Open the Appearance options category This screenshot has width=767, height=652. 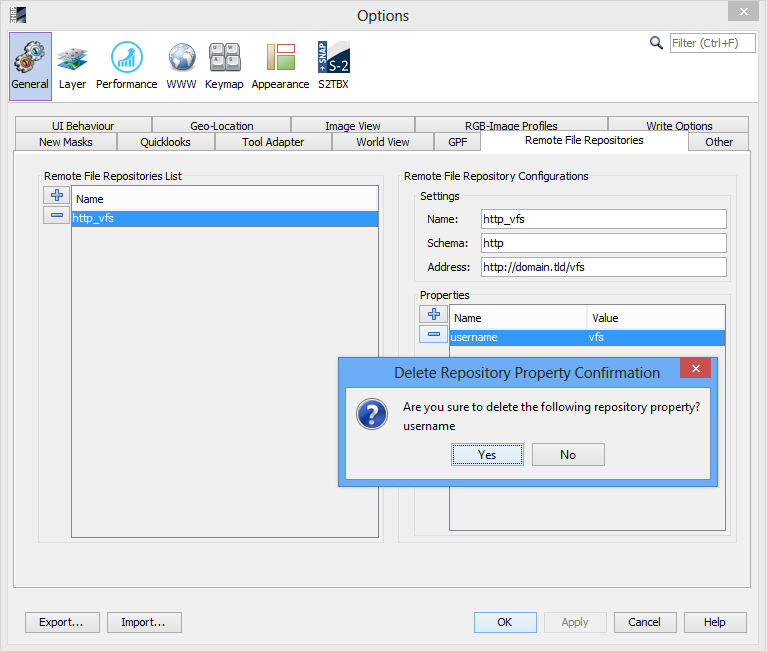280,66
